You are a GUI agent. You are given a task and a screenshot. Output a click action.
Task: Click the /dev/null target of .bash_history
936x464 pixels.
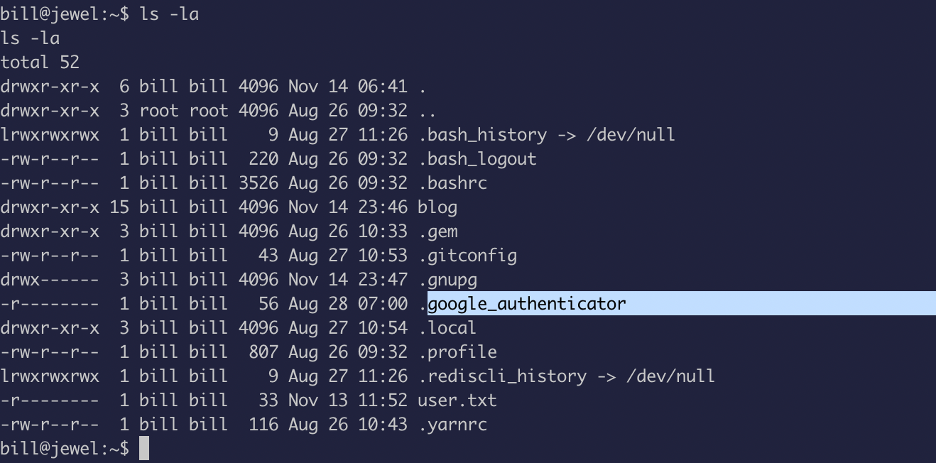click(632, 135)
